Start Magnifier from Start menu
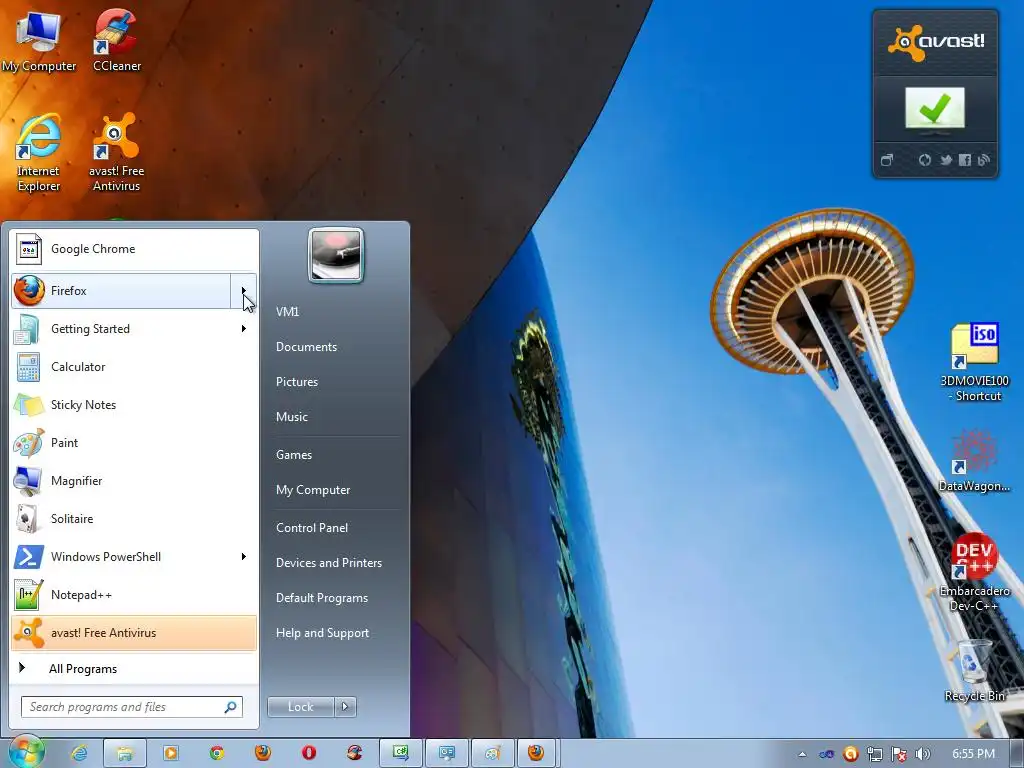Viewport: 1024px width, 768px height. click(134, 481)
